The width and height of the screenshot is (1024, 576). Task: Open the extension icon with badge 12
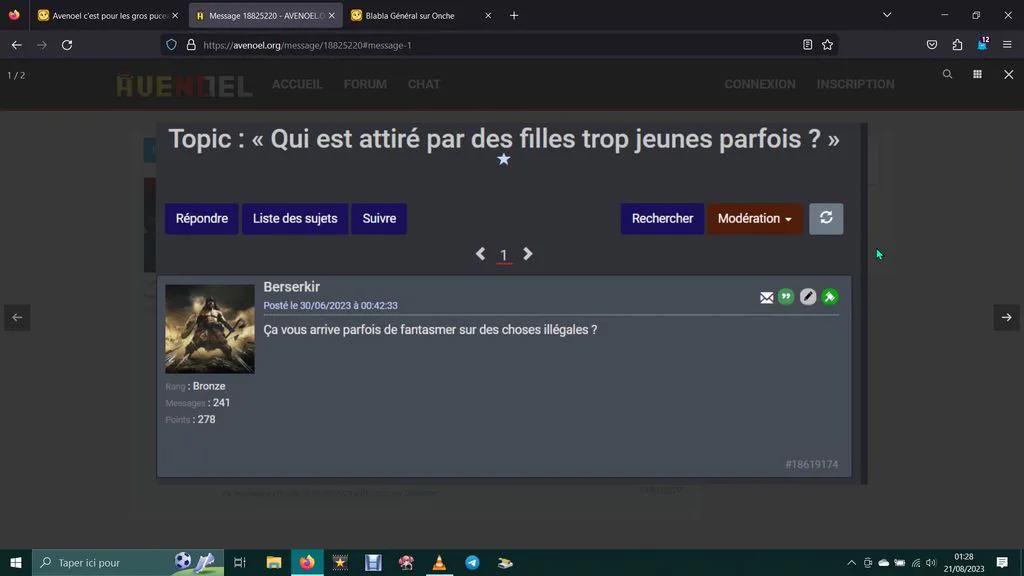coord(983,44)
